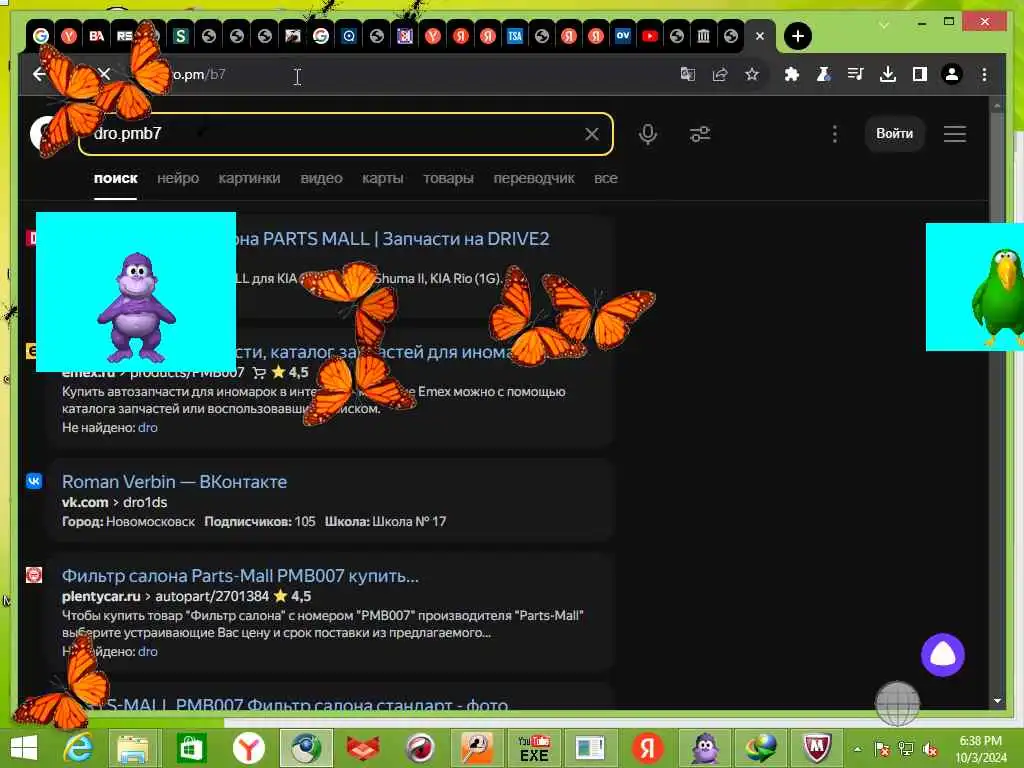This screenshot has width=1024, height=768.
Task: Expand the все tab list
Action: pyautogui.click(x=605, y=178)
